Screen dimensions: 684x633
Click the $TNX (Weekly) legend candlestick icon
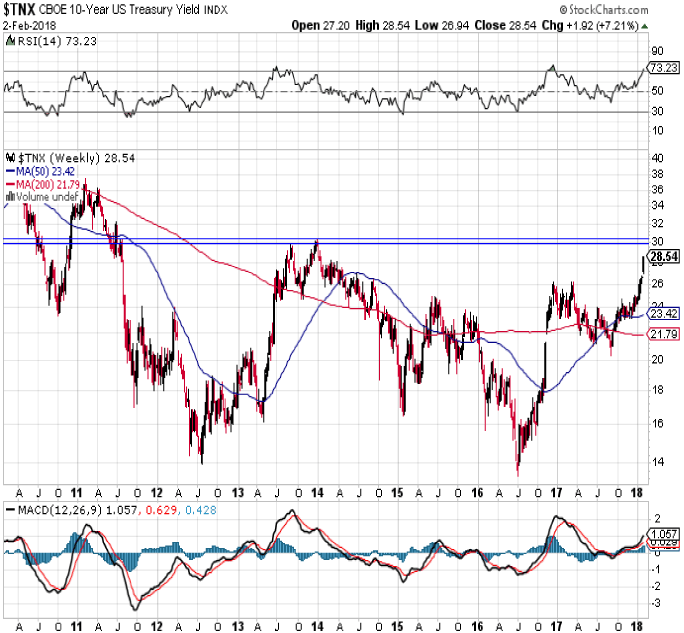[9, 158]
